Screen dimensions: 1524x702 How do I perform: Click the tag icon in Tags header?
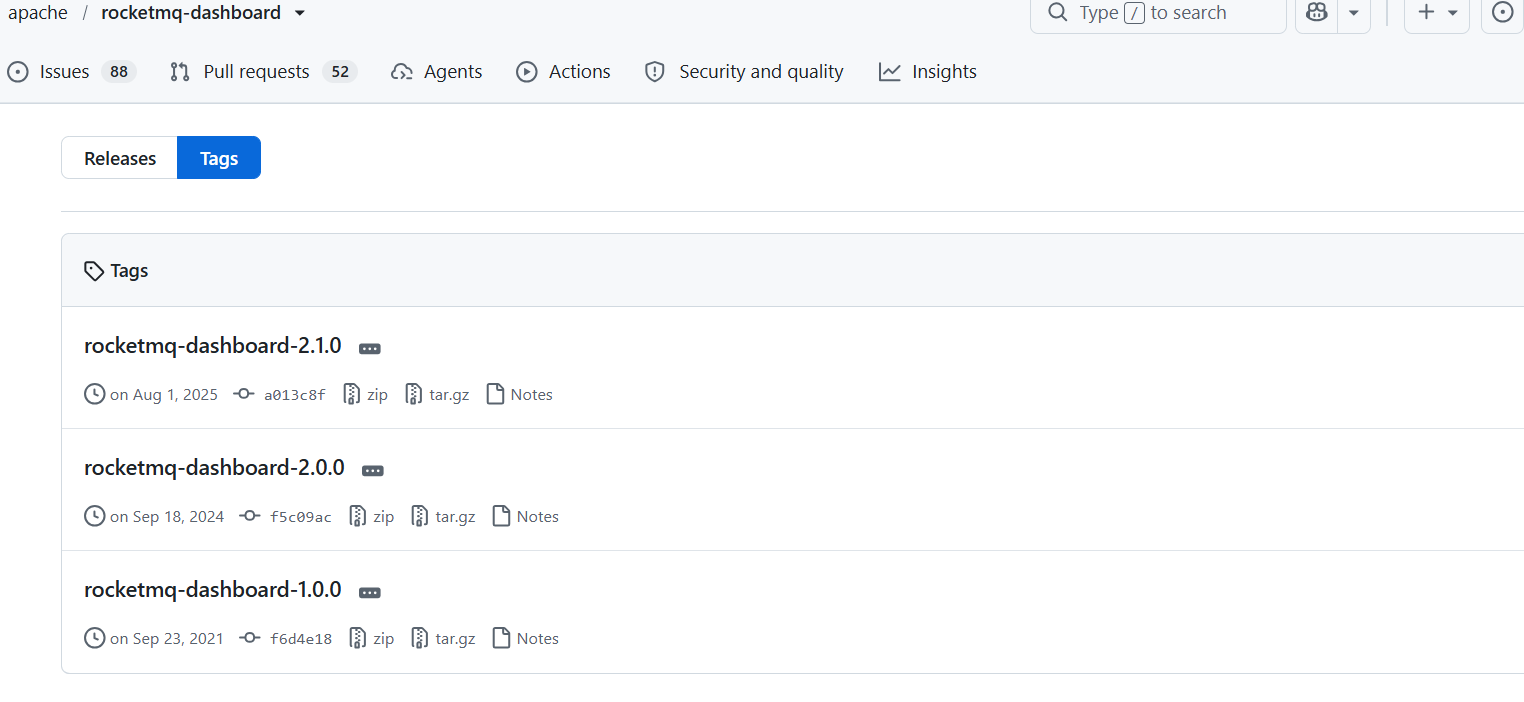[x=94, y=271]
